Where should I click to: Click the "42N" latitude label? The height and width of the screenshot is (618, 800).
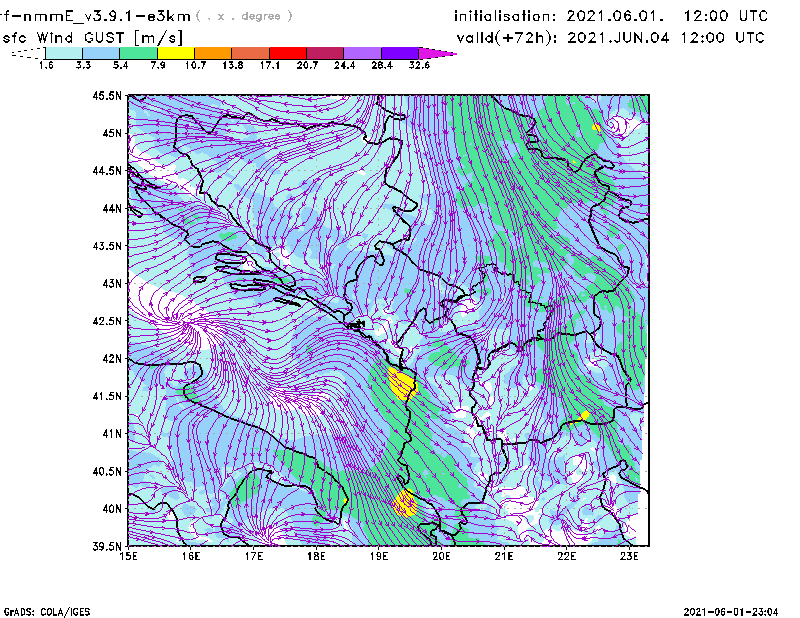tap(112, 358)
